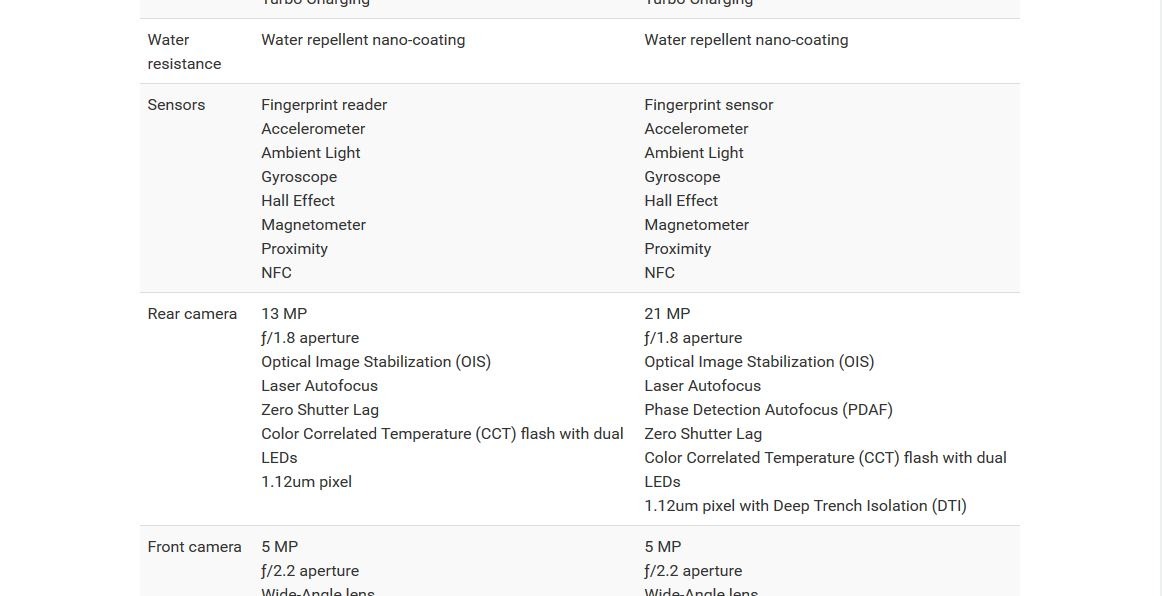Click right column 'Laser Autofocus' entry
This screenshot has height=596, width=1162.
pos(703,385)
